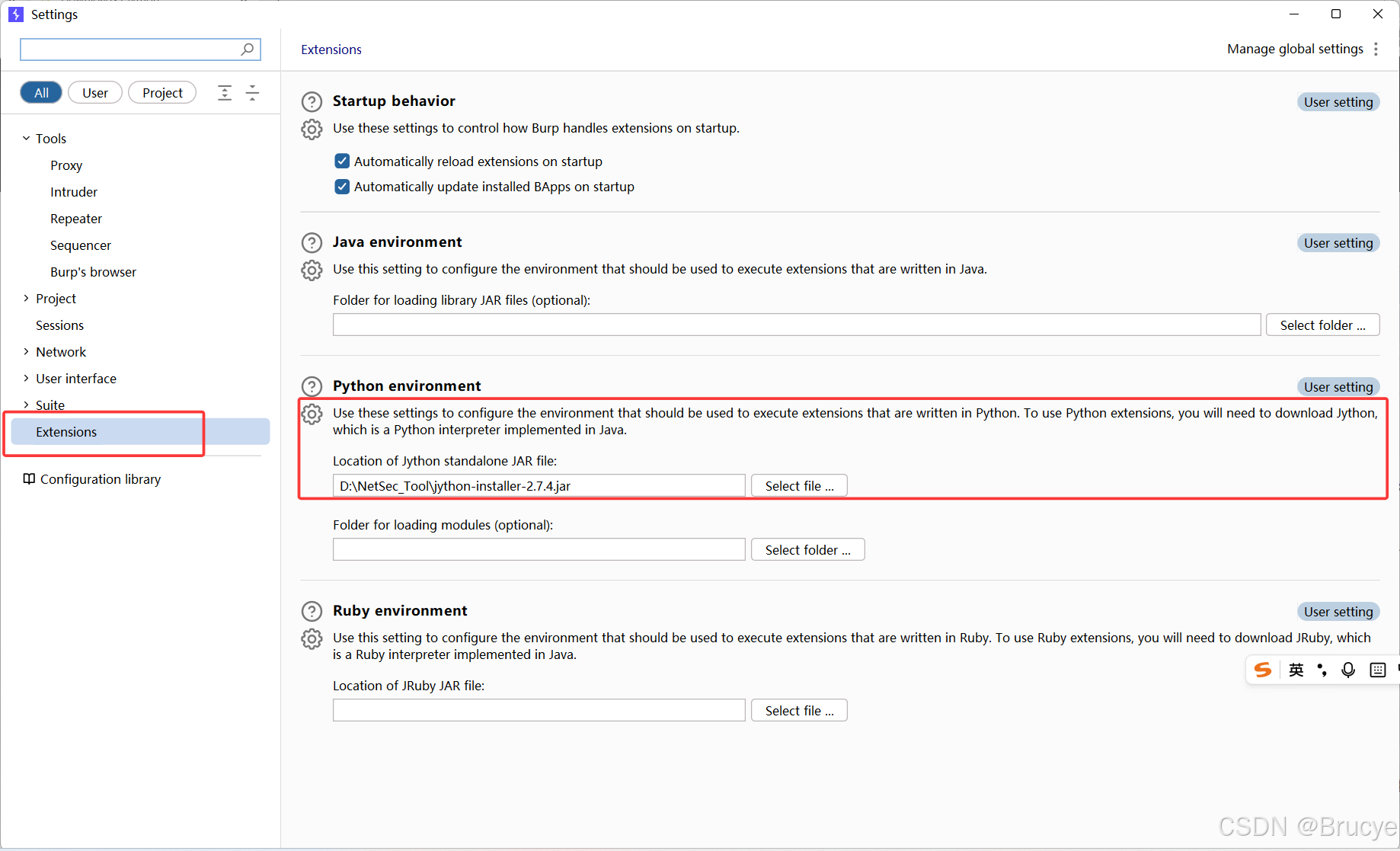The image size is (1400, 851).
Task: Open Ruby environment gear options
Action: (x=312, y=638)
